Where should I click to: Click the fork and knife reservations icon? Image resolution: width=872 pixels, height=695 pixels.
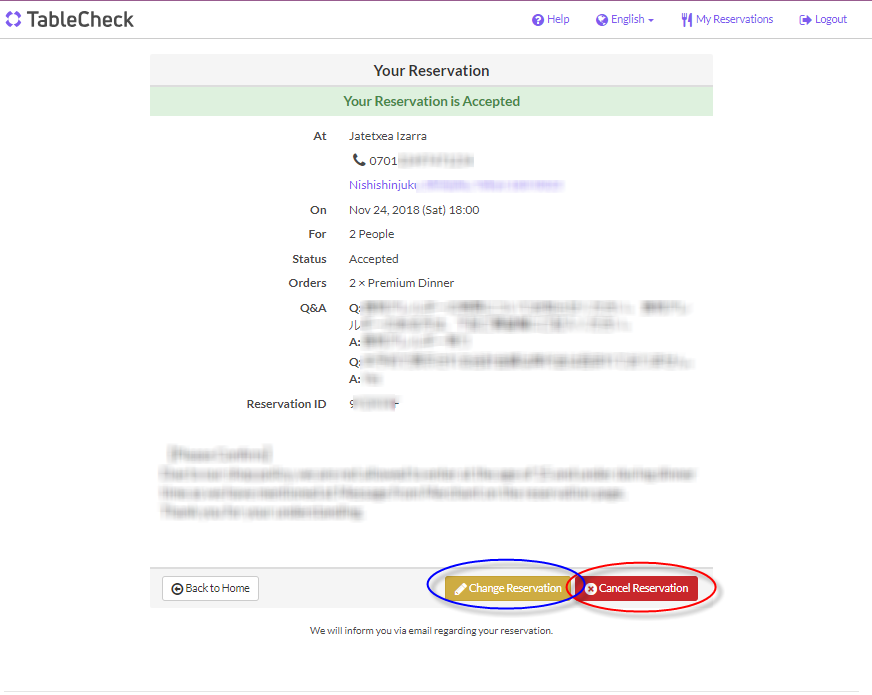click(686, 20)
